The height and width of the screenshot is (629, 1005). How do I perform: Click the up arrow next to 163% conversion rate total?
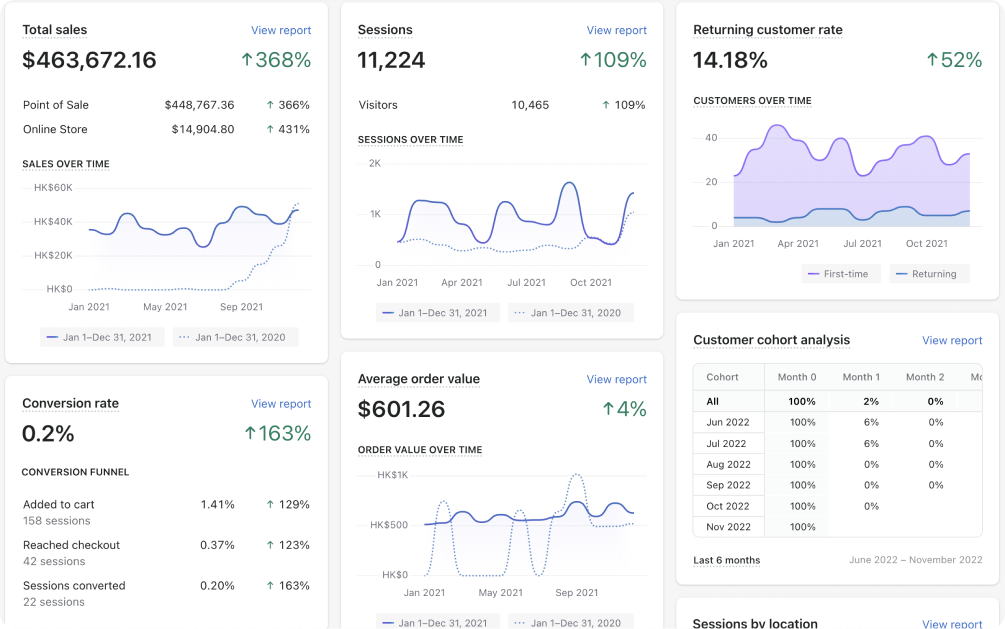pos(250,434)
